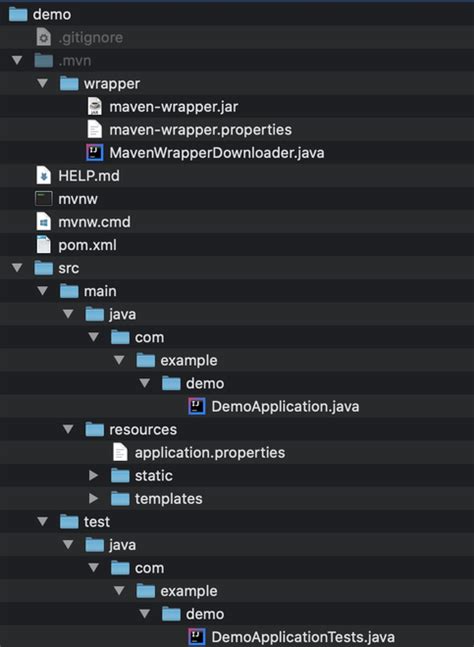This screenshot has width=474, height=647.
Task: Click the .mvn folder icon
Action: click(44, 60)
